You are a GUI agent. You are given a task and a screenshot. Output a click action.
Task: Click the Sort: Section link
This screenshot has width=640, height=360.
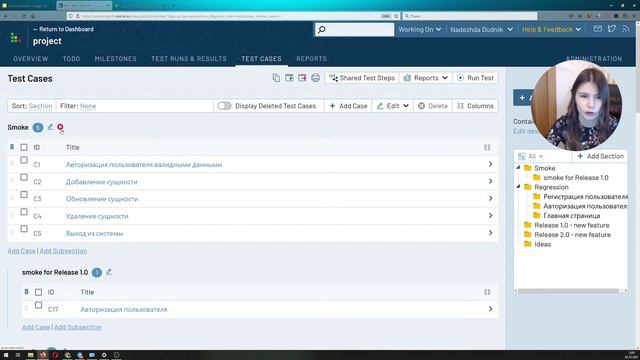(40, 106)
